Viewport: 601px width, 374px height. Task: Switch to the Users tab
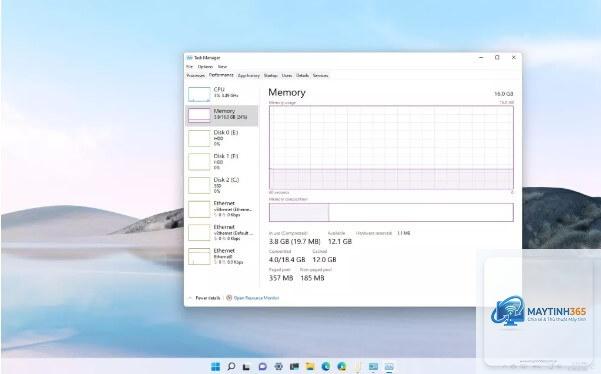287,76
